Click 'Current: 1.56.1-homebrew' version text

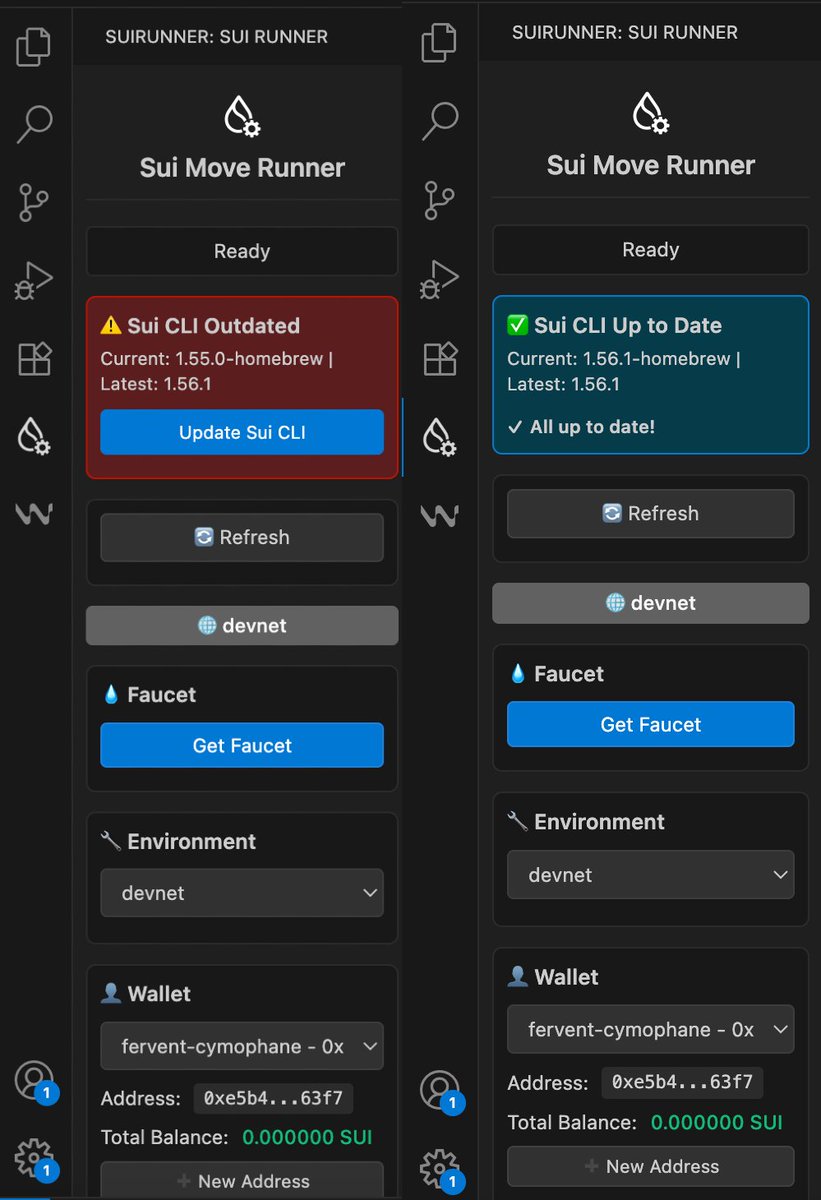click(620, 358)
